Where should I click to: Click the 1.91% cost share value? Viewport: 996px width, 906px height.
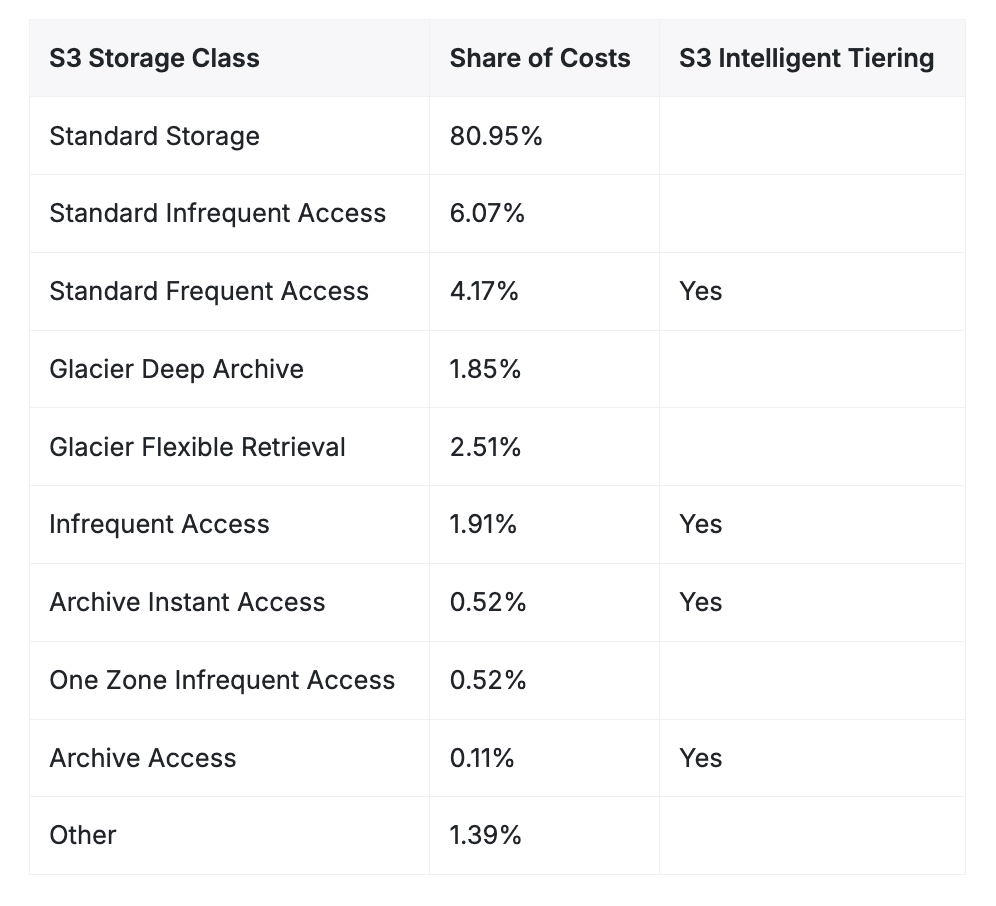click(x=483, y=524)
